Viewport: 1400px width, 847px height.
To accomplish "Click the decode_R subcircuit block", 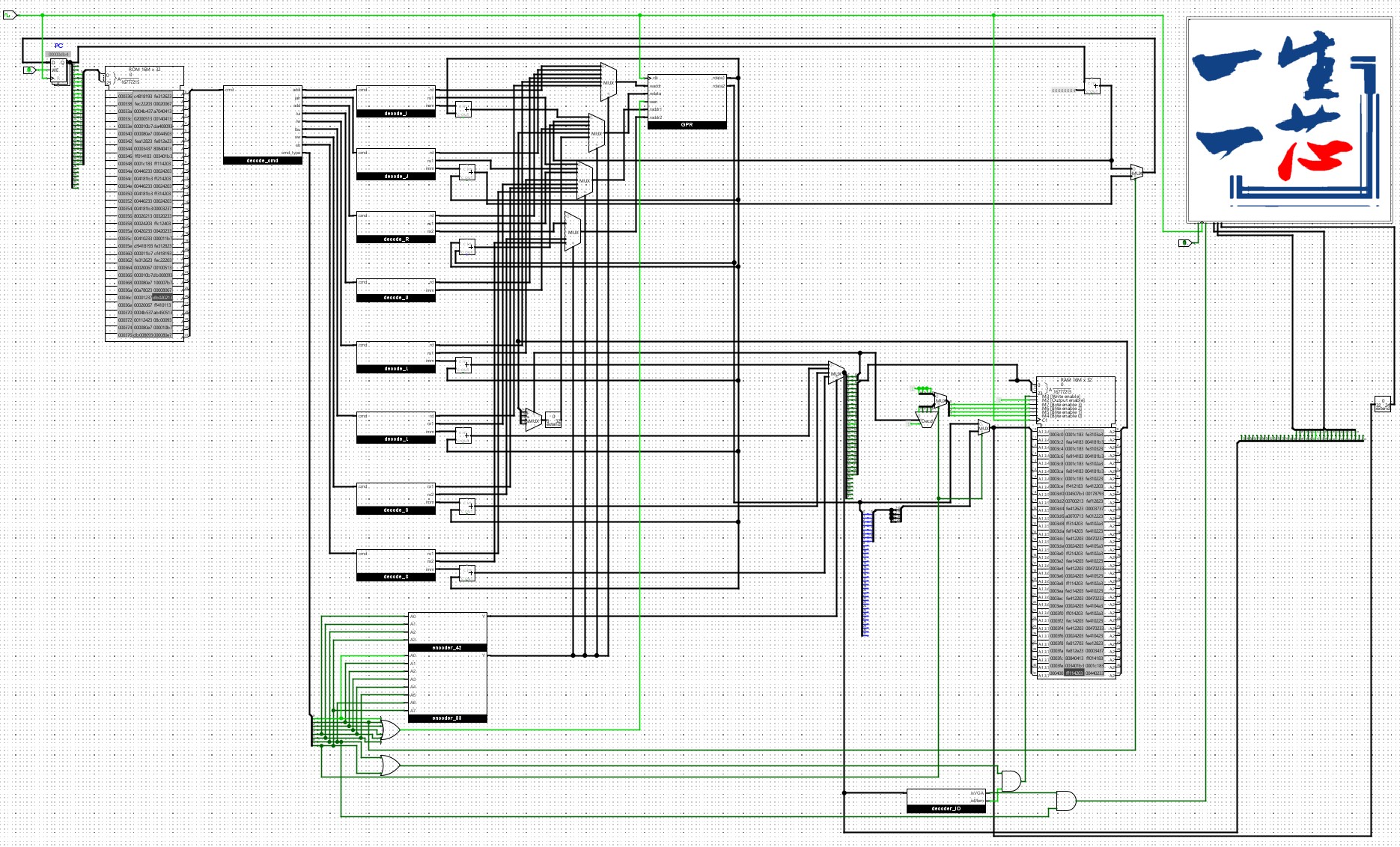I will (x=395, y=227).
